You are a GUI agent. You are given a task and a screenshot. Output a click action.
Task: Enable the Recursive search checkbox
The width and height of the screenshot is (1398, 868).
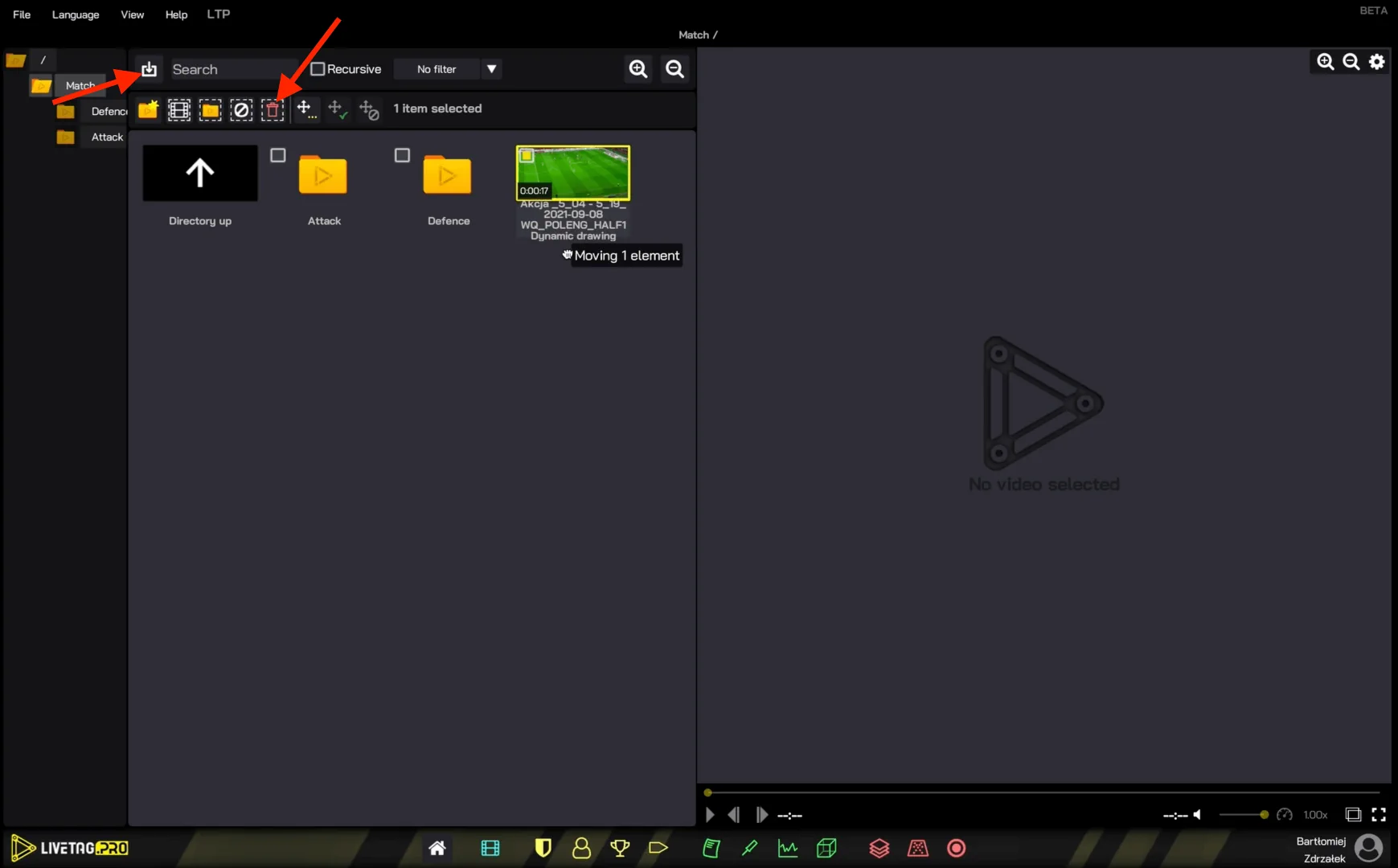point(318,69)
